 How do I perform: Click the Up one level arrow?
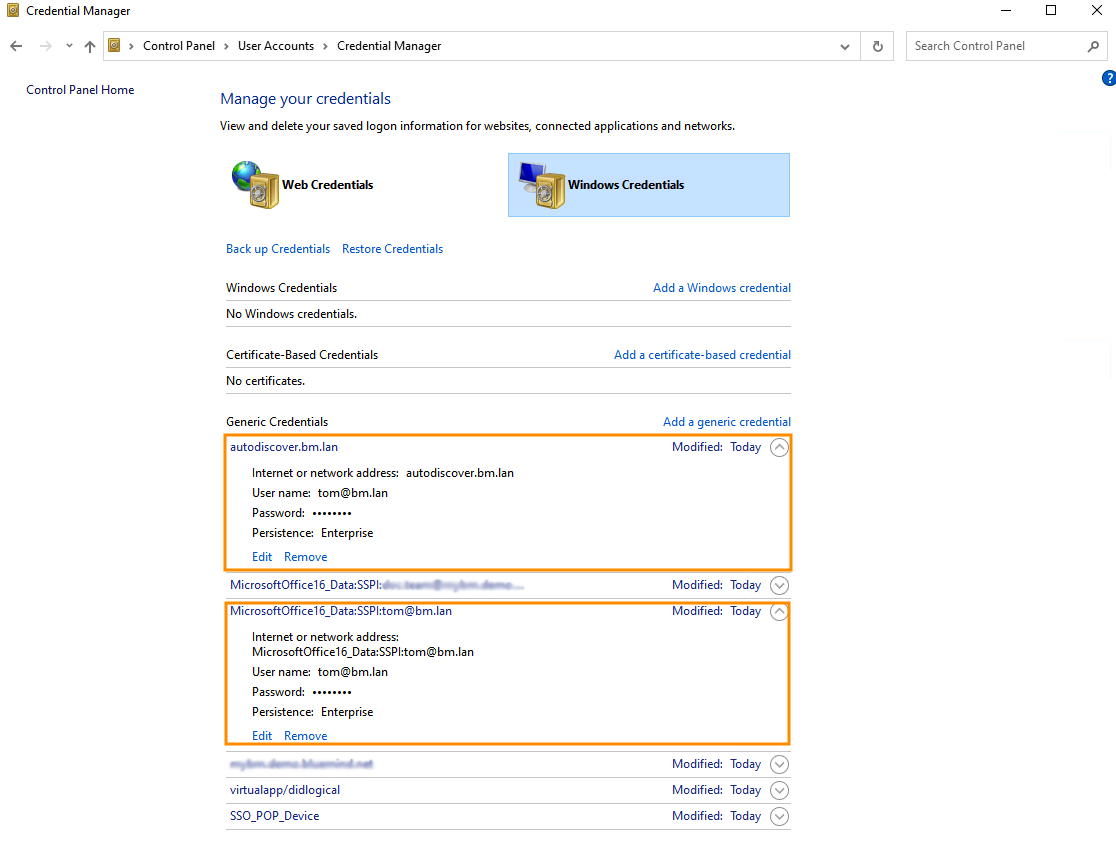pyautogui.click(x=90, y=46)
